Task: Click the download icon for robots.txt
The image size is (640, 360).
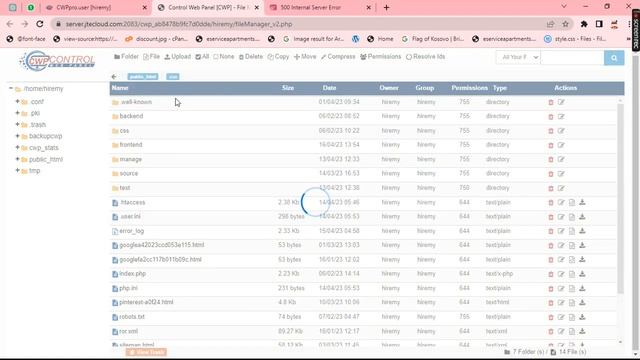Action: [582, 317]
